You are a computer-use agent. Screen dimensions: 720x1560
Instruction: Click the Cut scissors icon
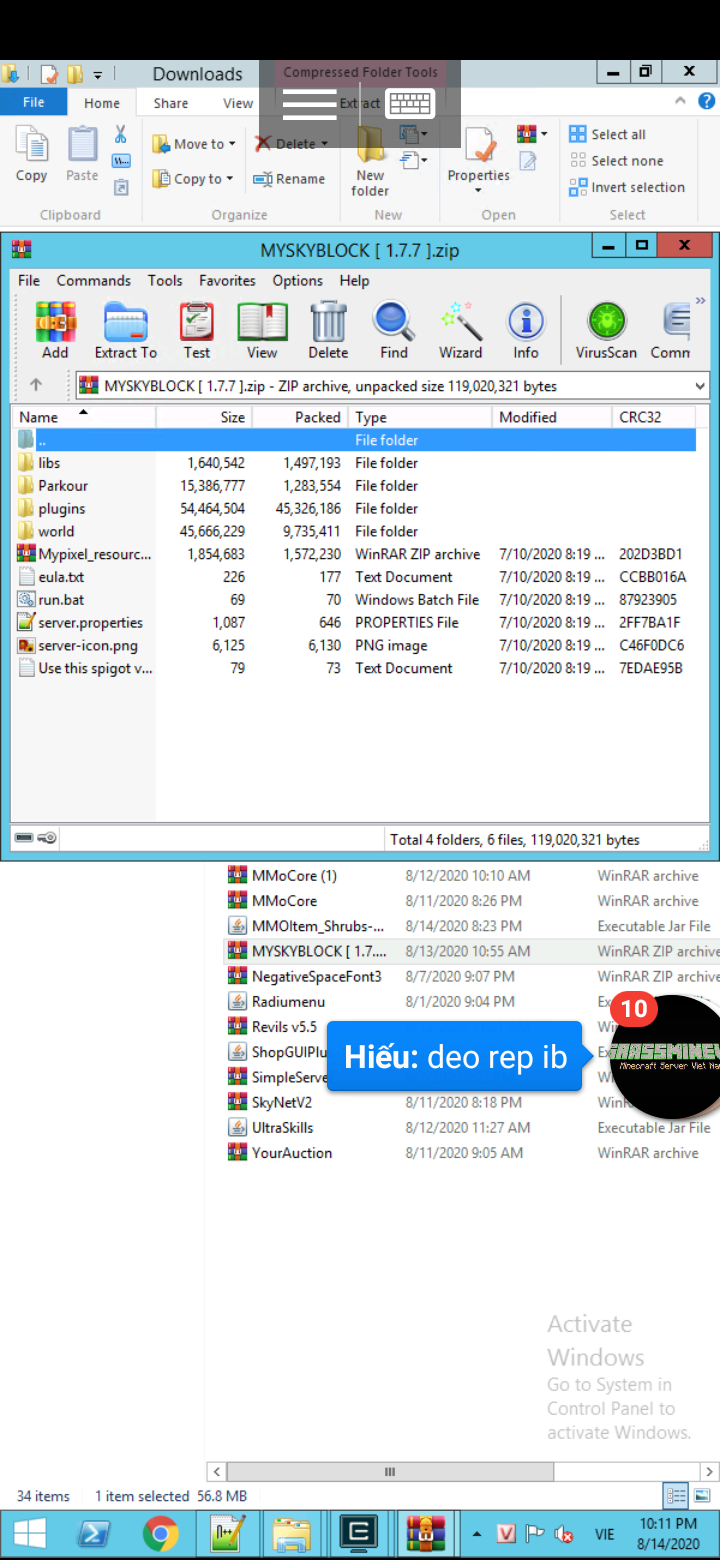120,134
